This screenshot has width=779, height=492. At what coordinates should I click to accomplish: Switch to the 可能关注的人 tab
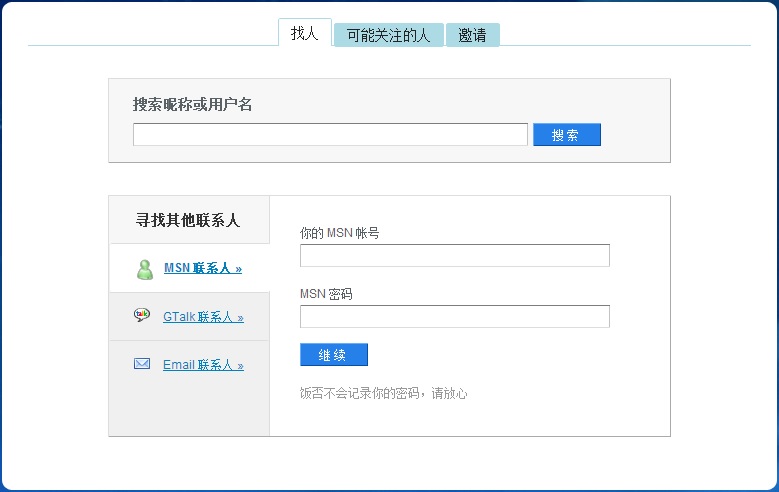pos(389,35)
